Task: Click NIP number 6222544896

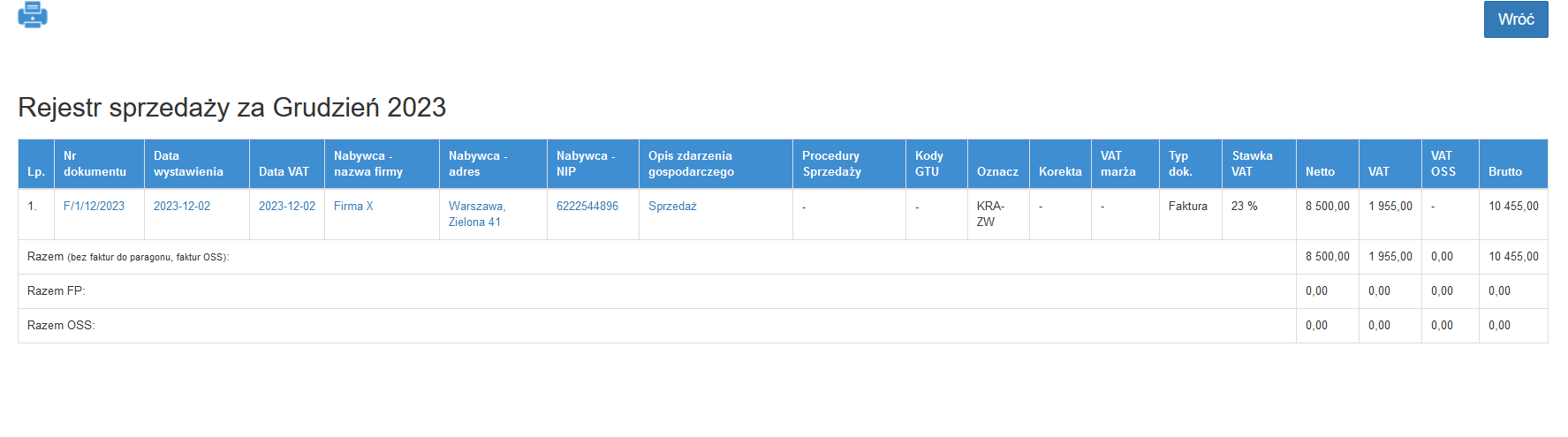Action: 587,206
